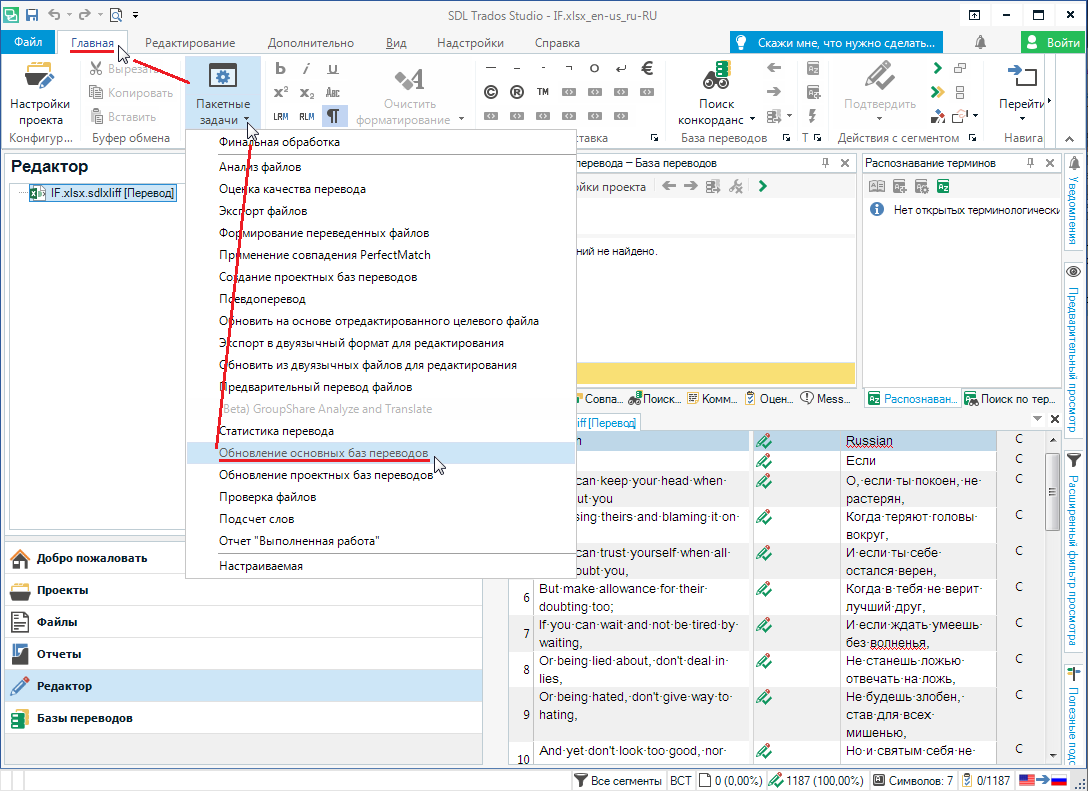
Task: Switch to the Редактирование ribbon tab
Action: [x=190, y=43]
